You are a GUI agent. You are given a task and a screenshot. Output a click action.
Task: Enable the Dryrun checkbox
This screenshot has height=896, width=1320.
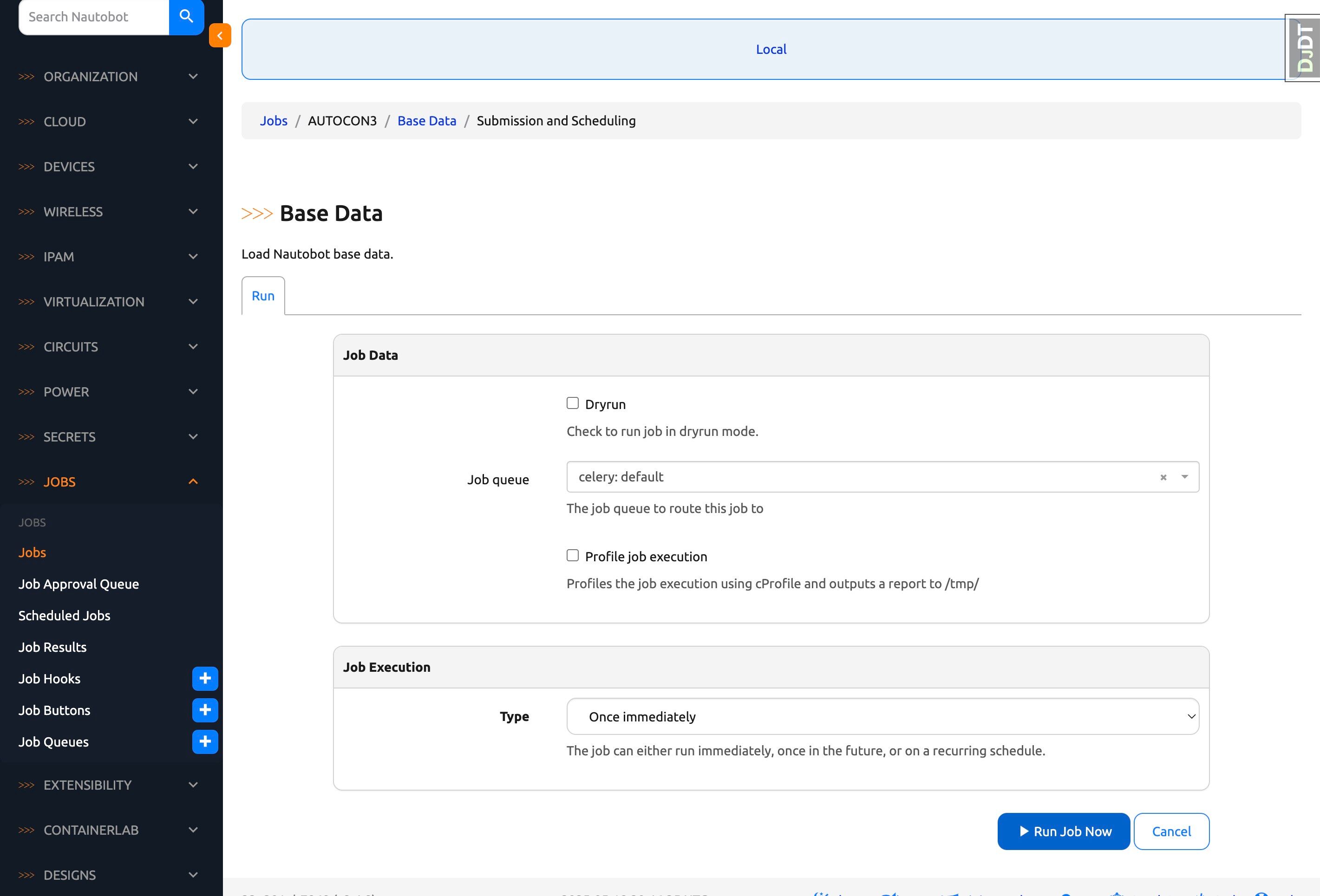coord(573,403)
